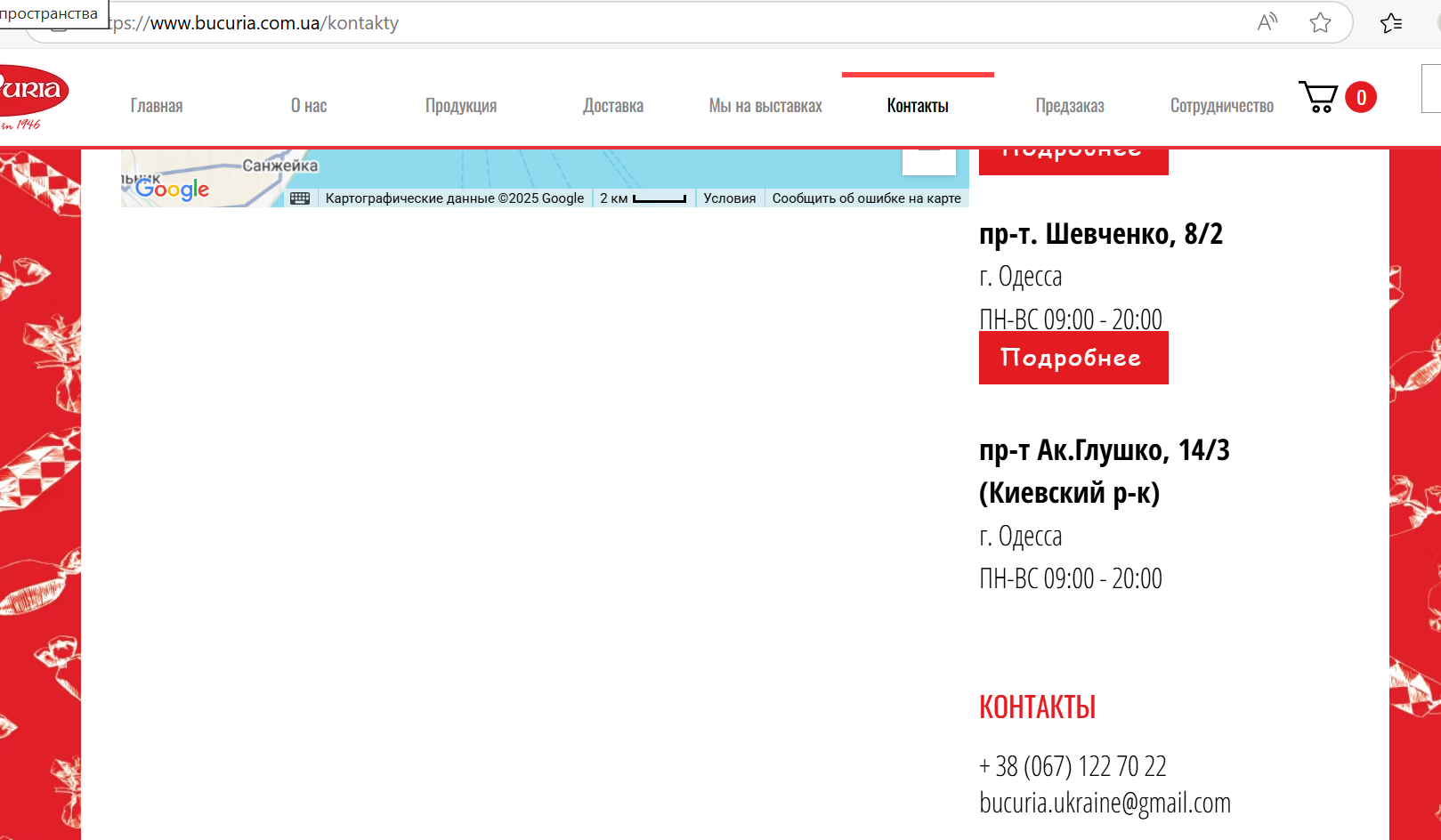Open the shopping cart icon
1441x840 pixels.
pos(1318,97)
